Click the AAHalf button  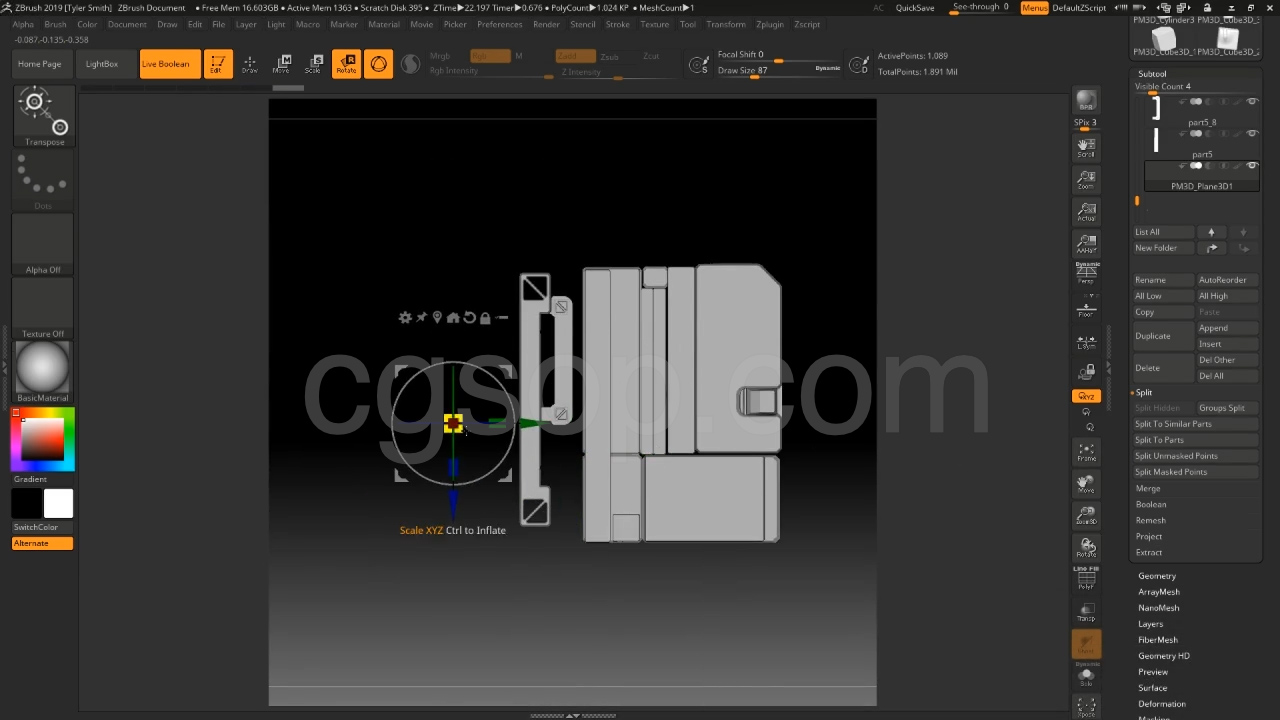1086,244
